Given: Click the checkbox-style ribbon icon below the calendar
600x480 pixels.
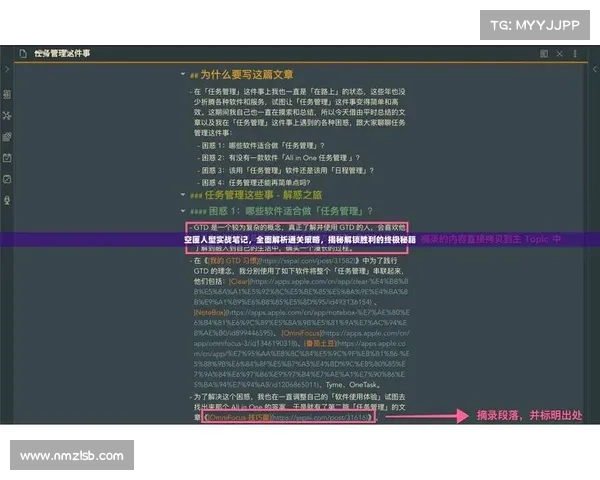Looking at the screenshot, I should tap(7, 179).
